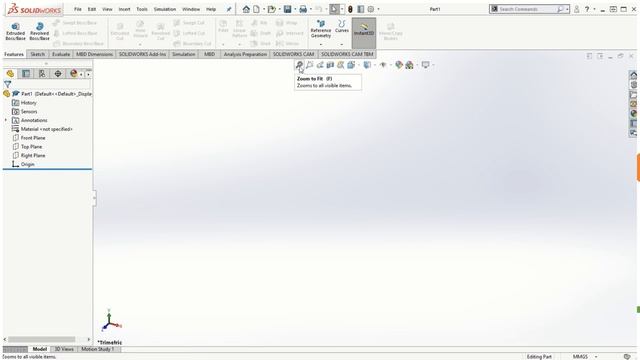Expand the Curves dropdown arrow

pos(342,44)
